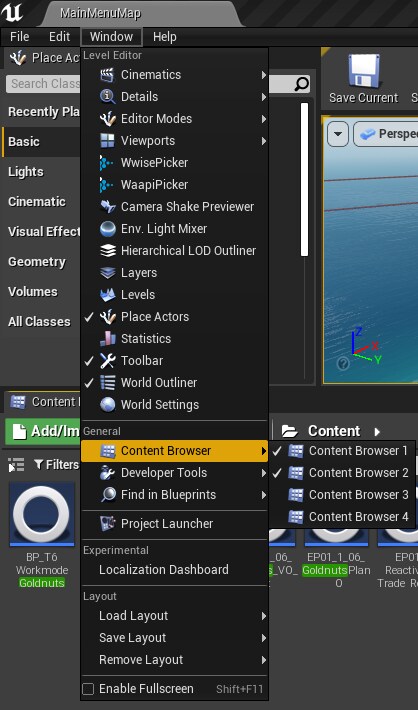This screenshot has height=710, width=418.
Task: Open the viewport options dropdown arrow
Action: (338, 134)
